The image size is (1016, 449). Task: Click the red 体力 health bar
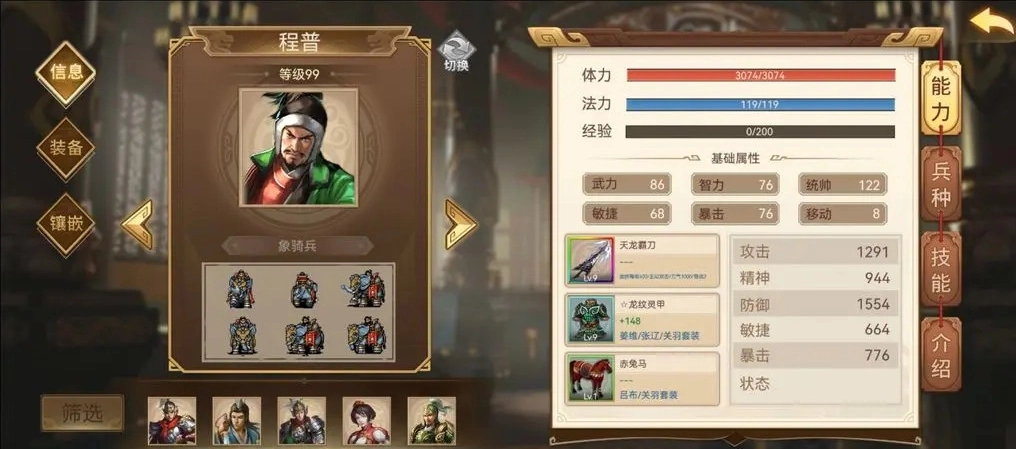[x=761, y=75]
